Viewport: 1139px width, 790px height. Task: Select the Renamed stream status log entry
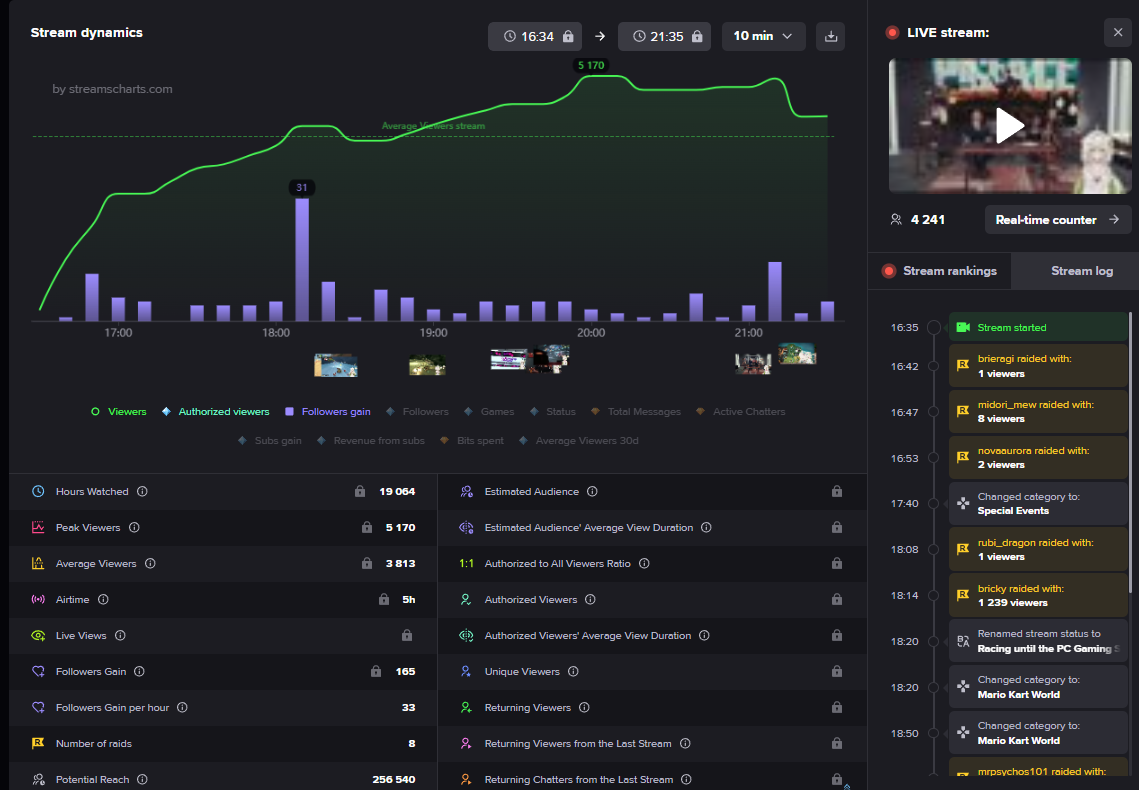pos(1038,641)
